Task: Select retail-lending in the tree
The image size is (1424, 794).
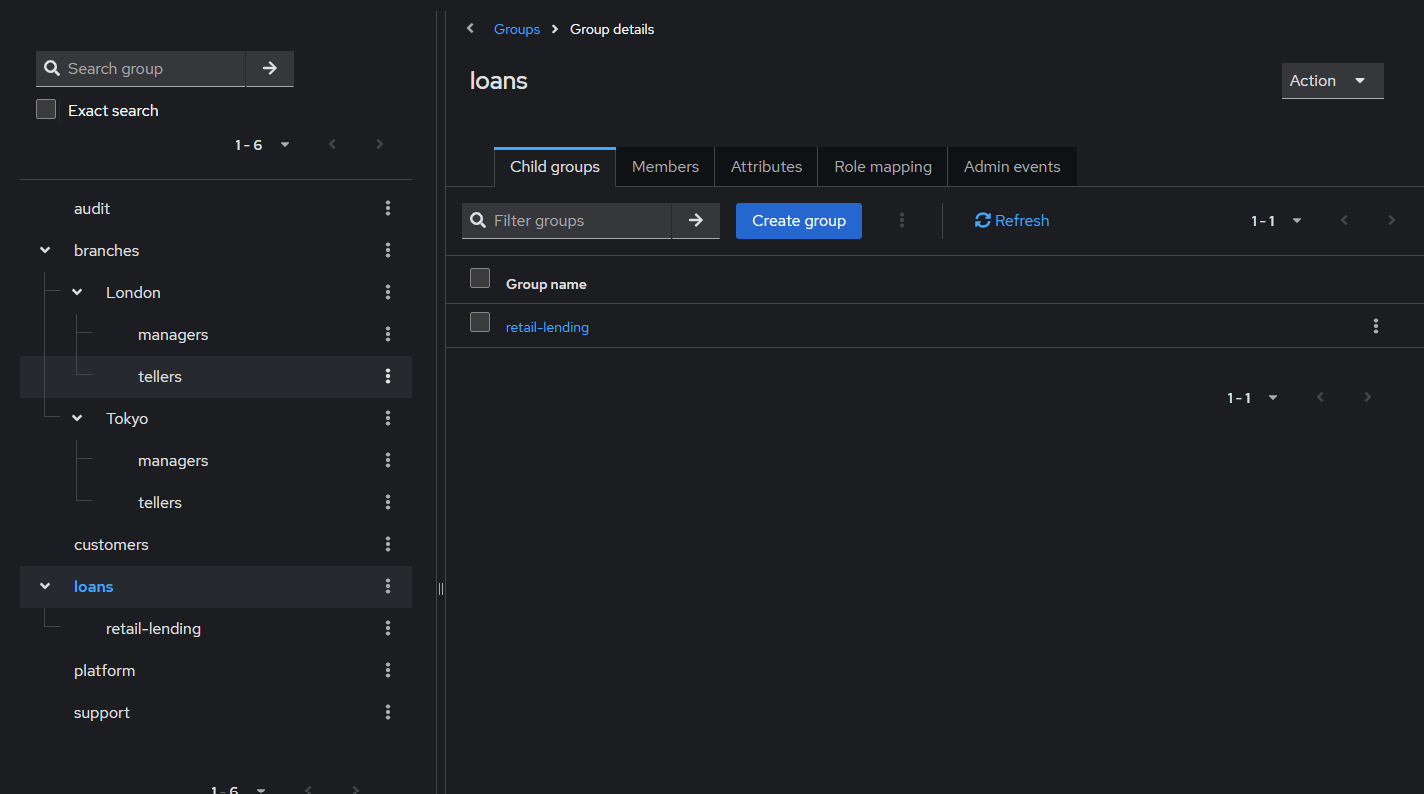Action: [x=153, y=628]
